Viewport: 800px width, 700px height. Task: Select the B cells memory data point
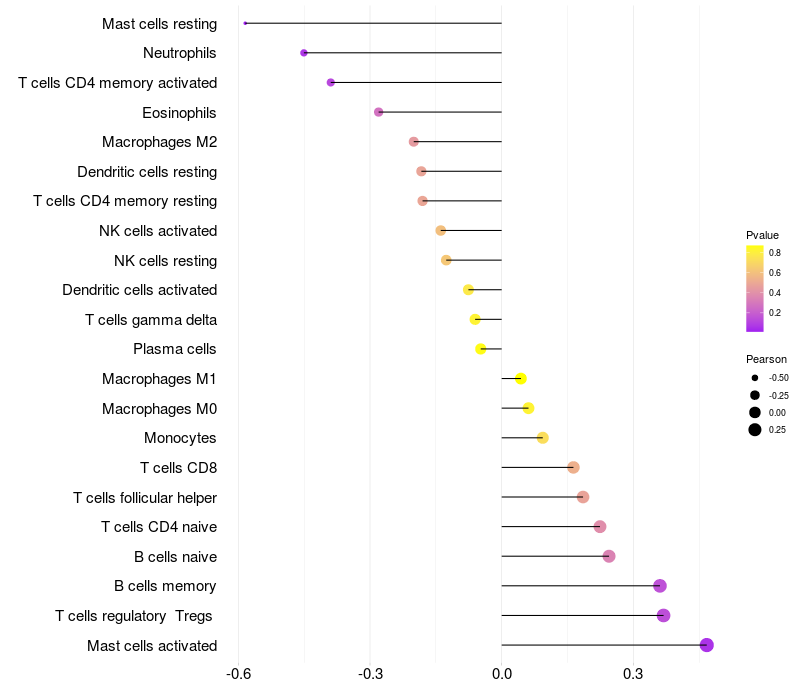pyautogui.click(x=660, y=586)
